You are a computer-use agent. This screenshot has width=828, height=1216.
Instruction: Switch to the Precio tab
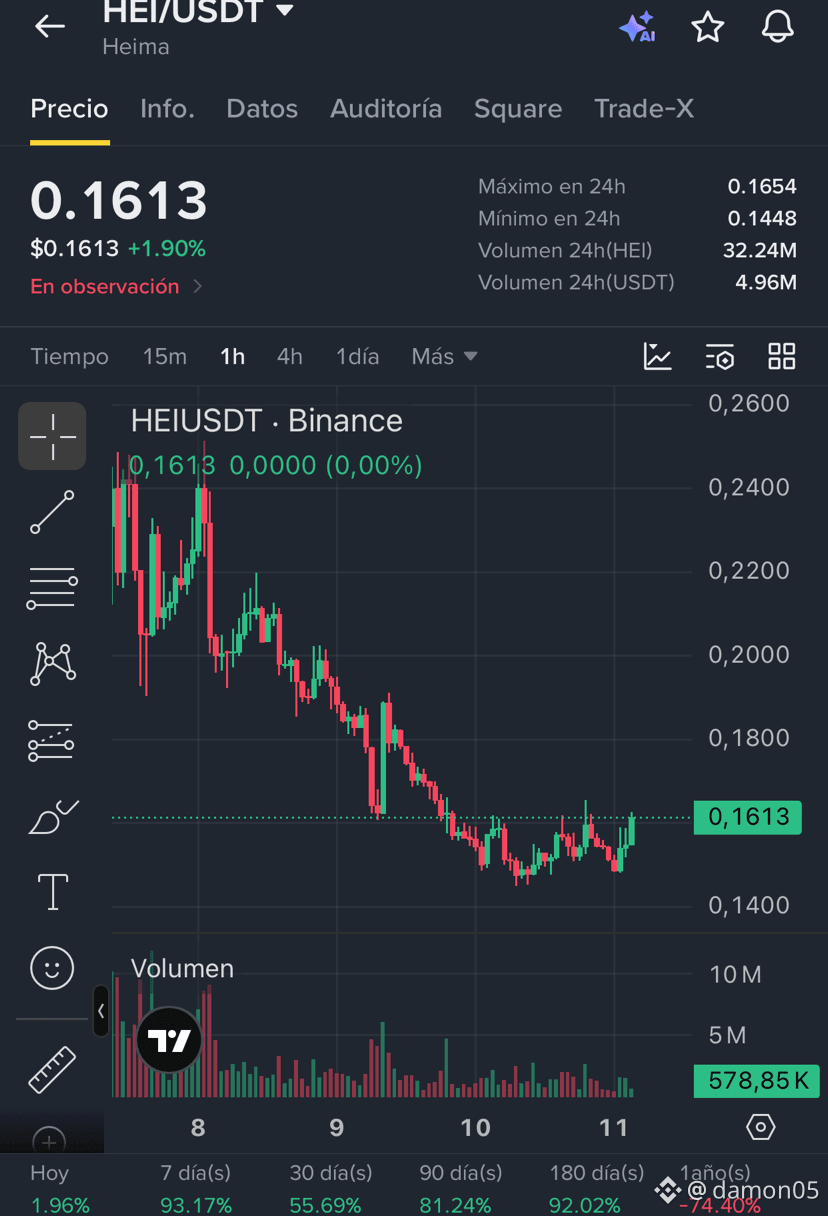pyautogui.click(x=69, y=109)
